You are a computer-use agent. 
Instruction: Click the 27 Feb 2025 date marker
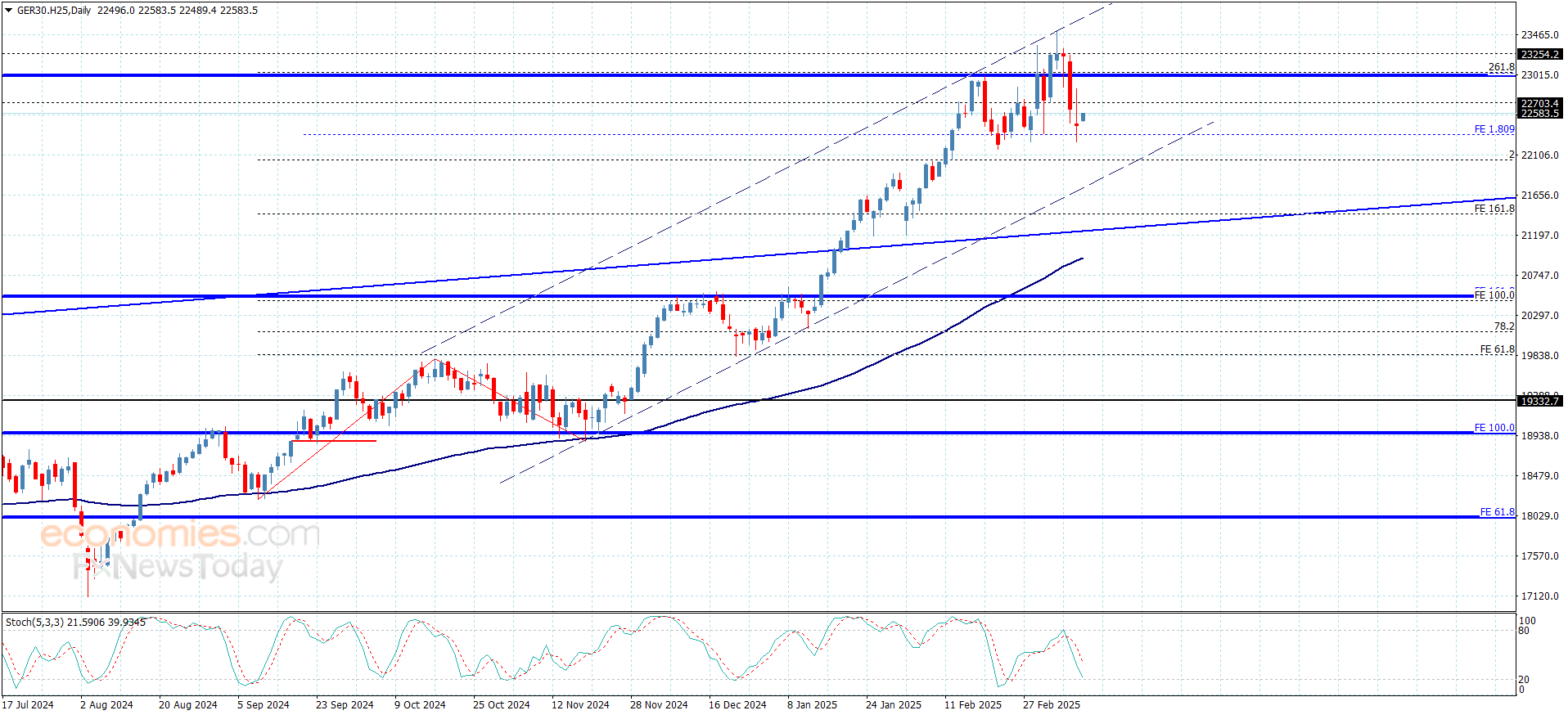pyautogui.click(x=1051, y=704)
